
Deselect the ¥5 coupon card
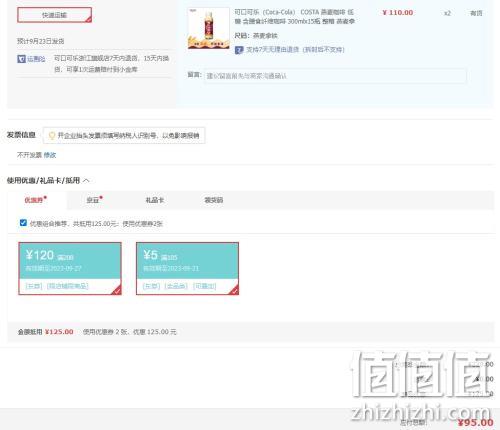pyautogui.click(x=187, y=269)
